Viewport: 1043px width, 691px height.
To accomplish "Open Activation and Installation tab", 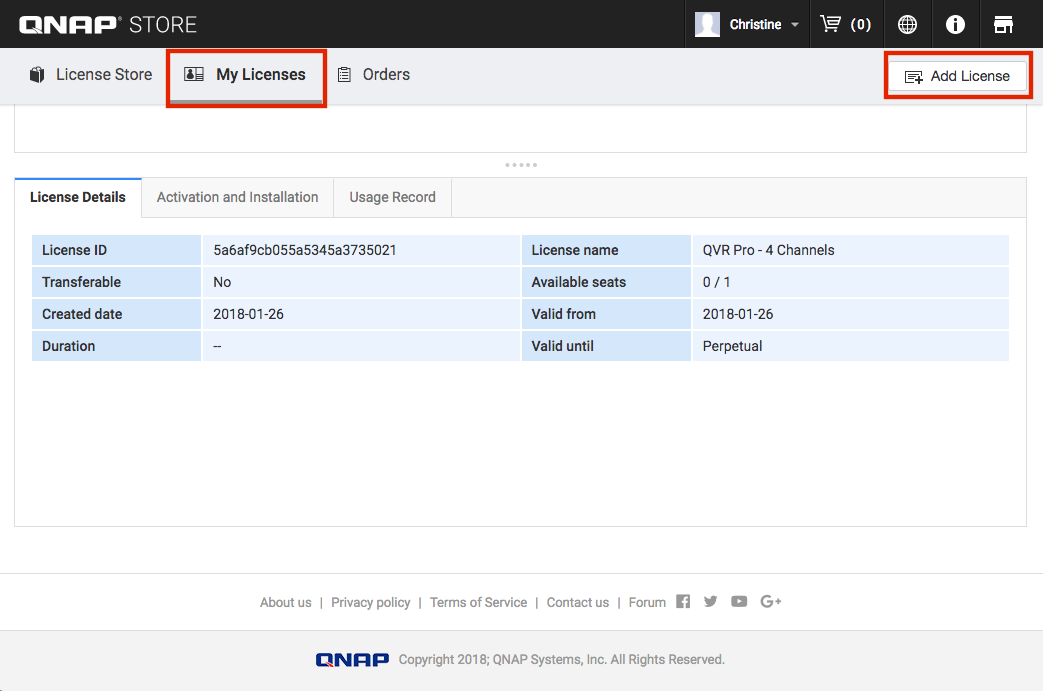I will pos(237,197).
